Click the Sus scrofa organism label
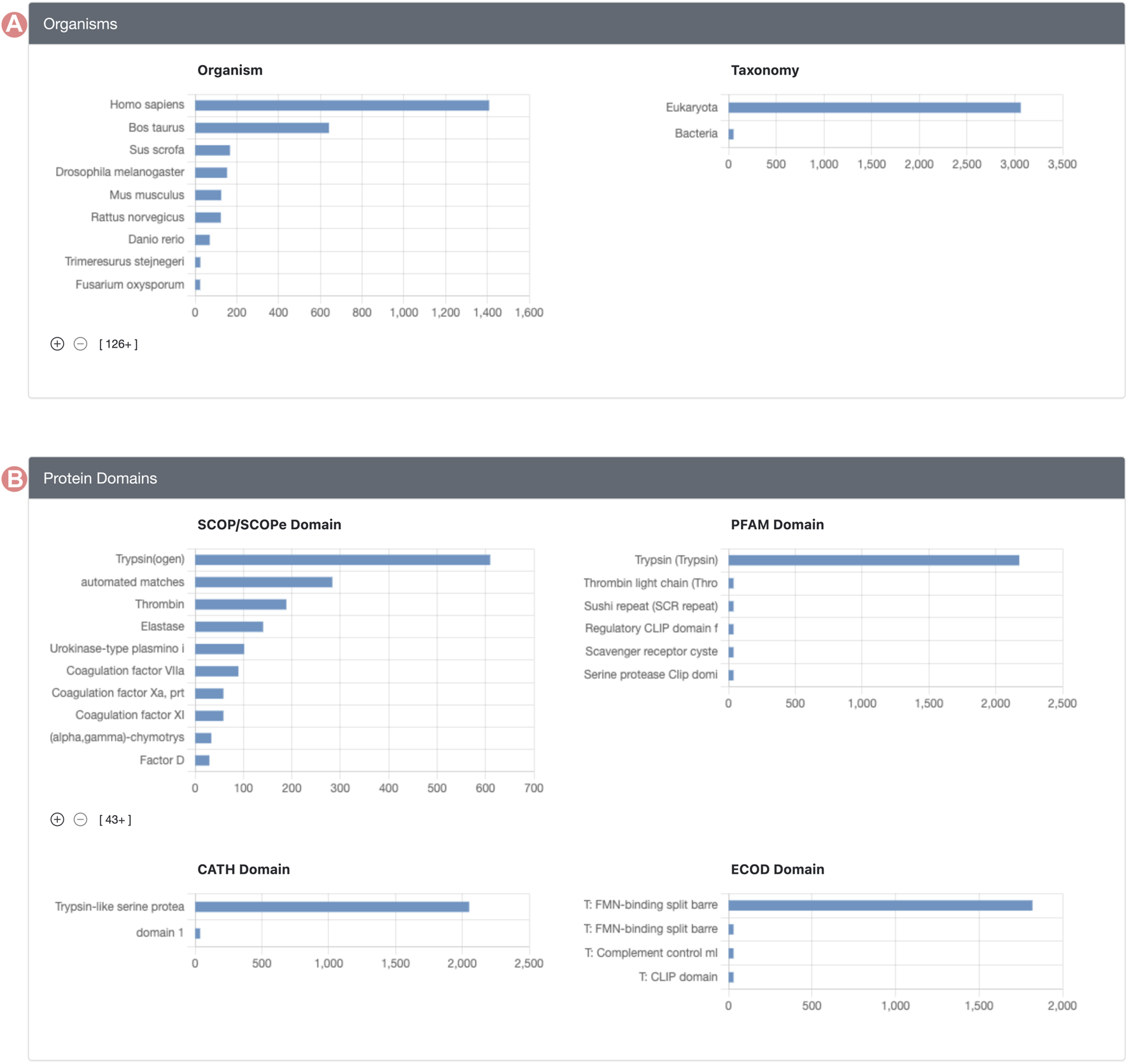1128x1064 pixels. [x=157, y=150]
